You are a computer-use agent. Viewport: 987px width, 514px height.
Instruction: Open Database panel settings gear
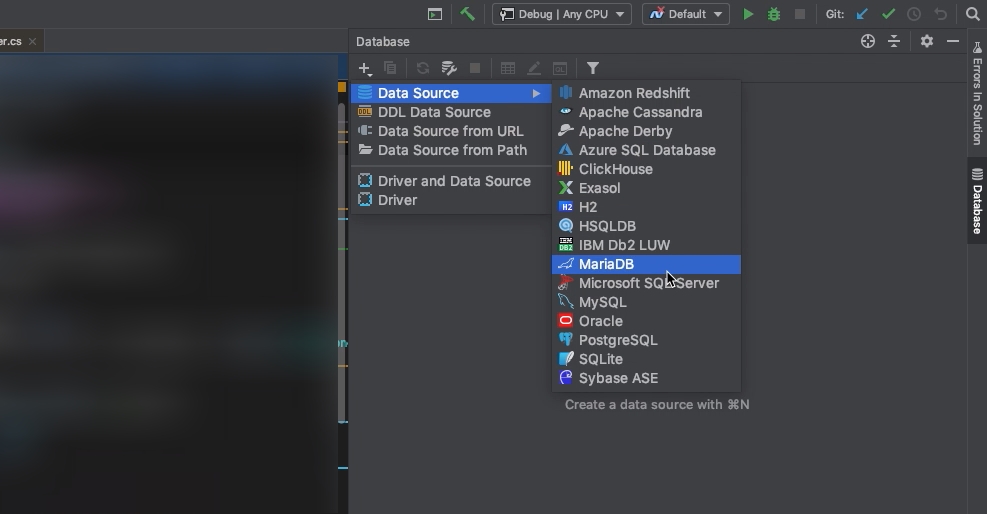coord(927,42)
